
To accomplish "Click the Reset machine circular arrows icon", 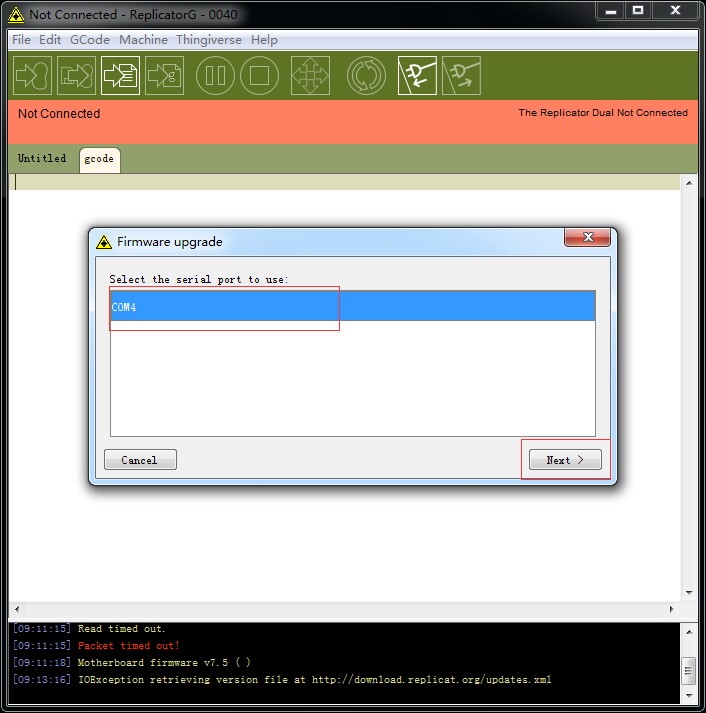I will coord(366,75).
